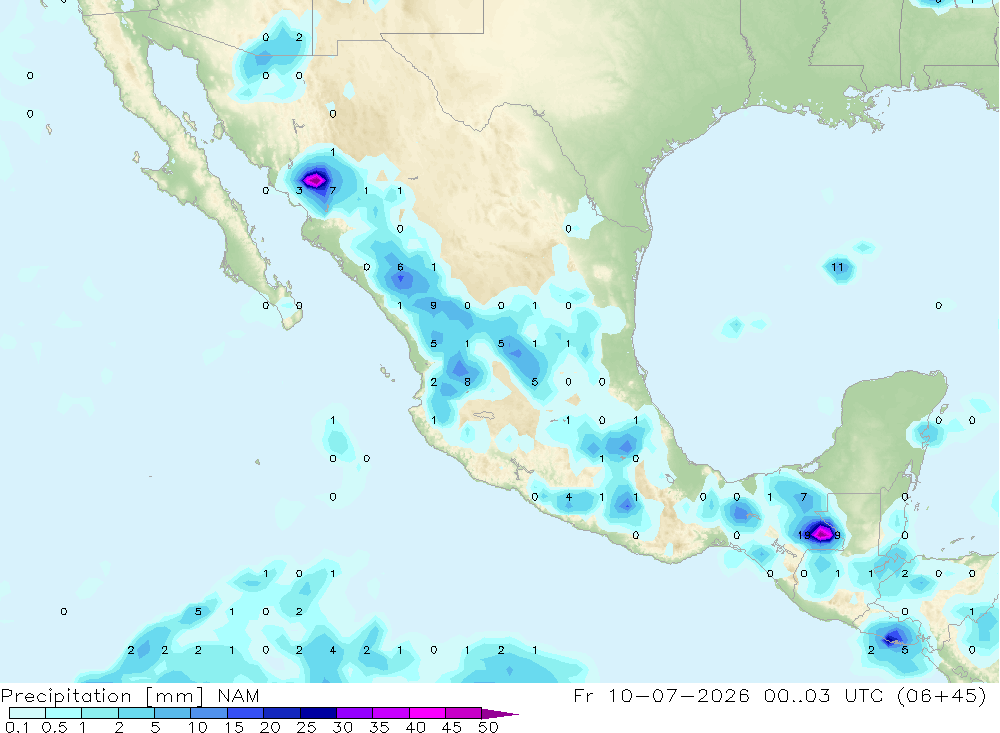Click the '3' value beside the northwest magenta cell
1000x733 pixels.
[299, 191]
